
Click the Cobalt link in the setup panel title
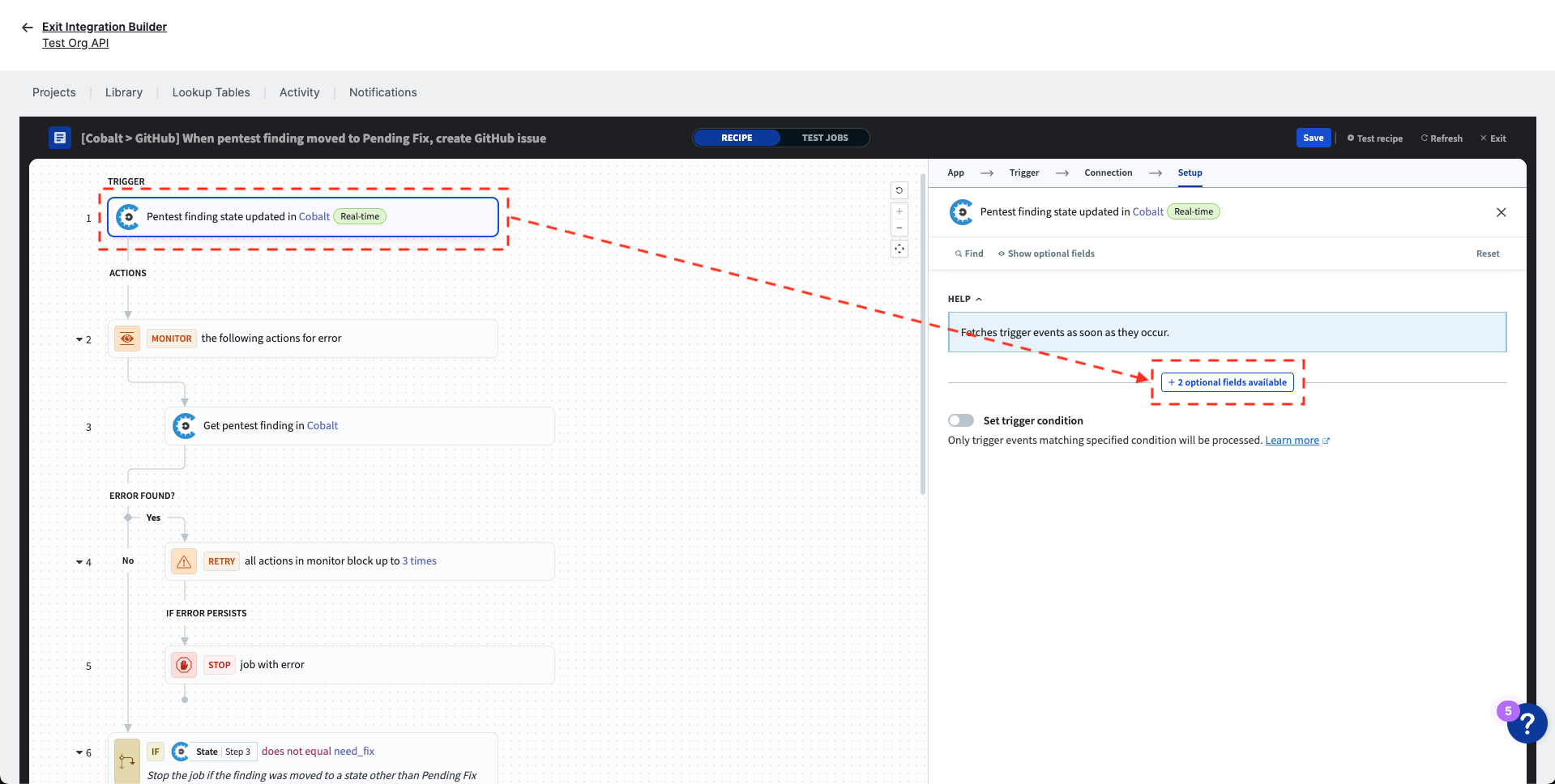[1148, 211]
